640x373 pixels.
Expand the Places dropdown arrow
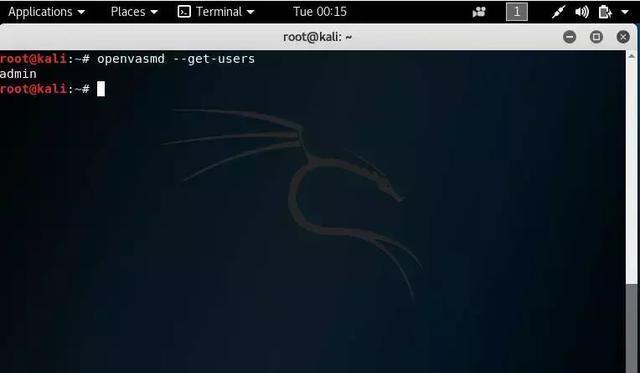tap(154, 12)
